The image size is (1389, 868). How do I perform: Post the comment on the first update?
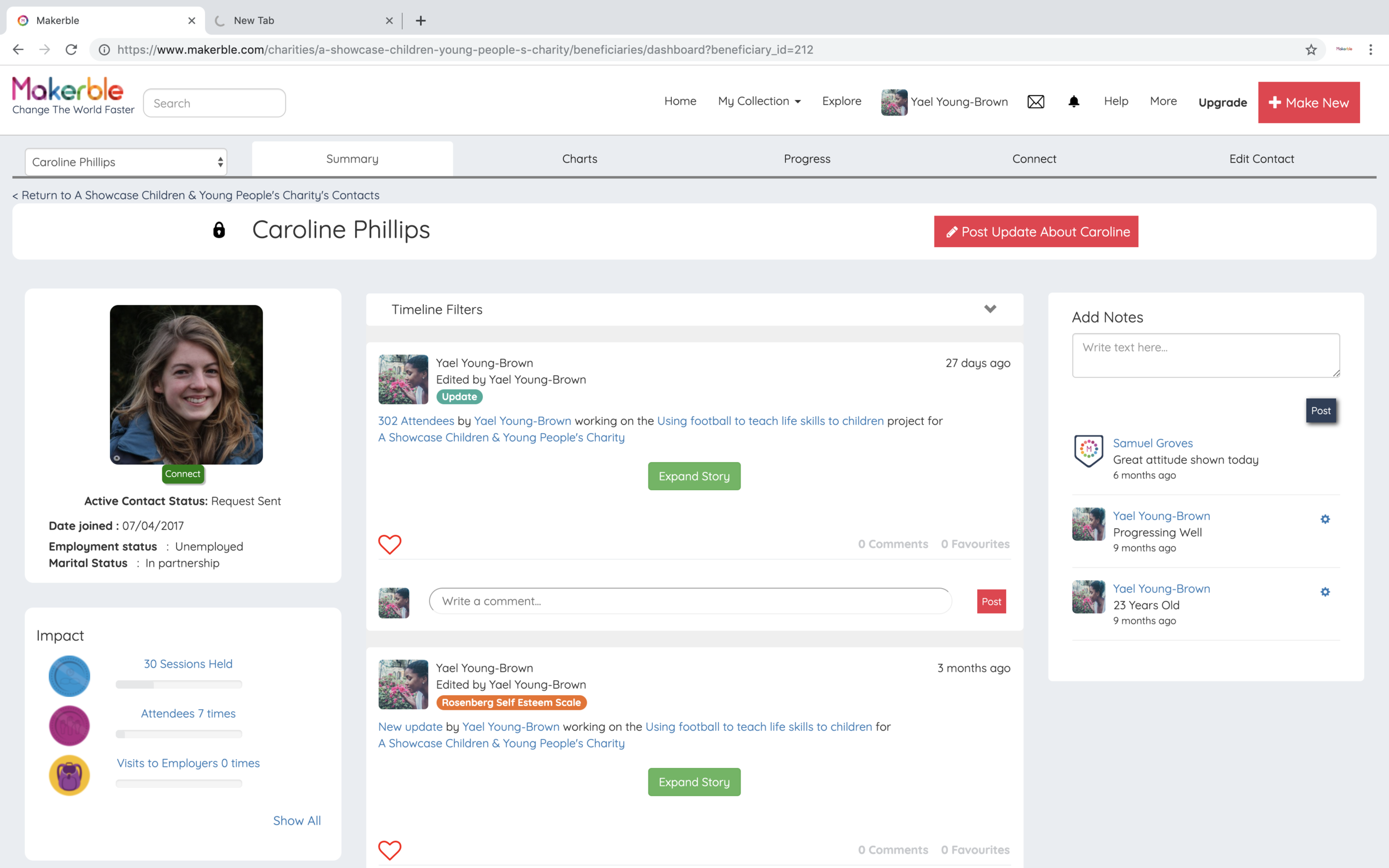tap(991, 601)
